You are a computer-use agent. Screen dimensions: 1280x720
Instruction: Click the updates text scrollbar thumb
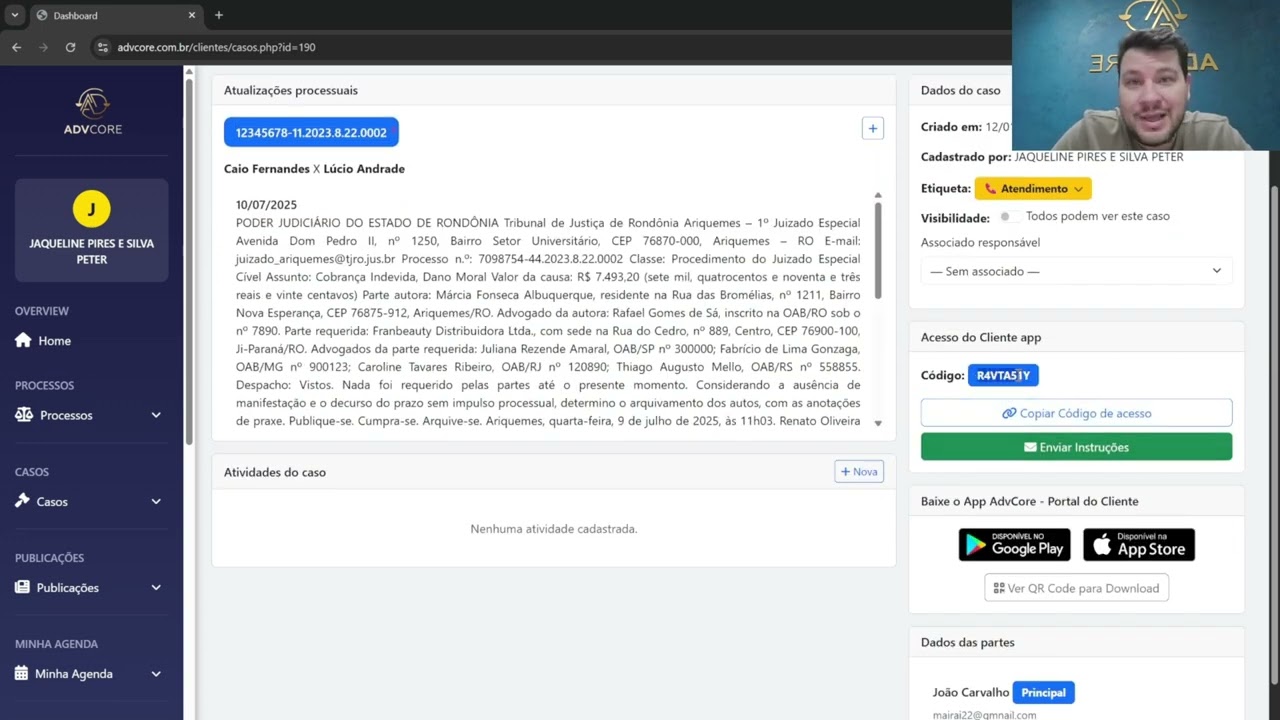tap(878, 250)
